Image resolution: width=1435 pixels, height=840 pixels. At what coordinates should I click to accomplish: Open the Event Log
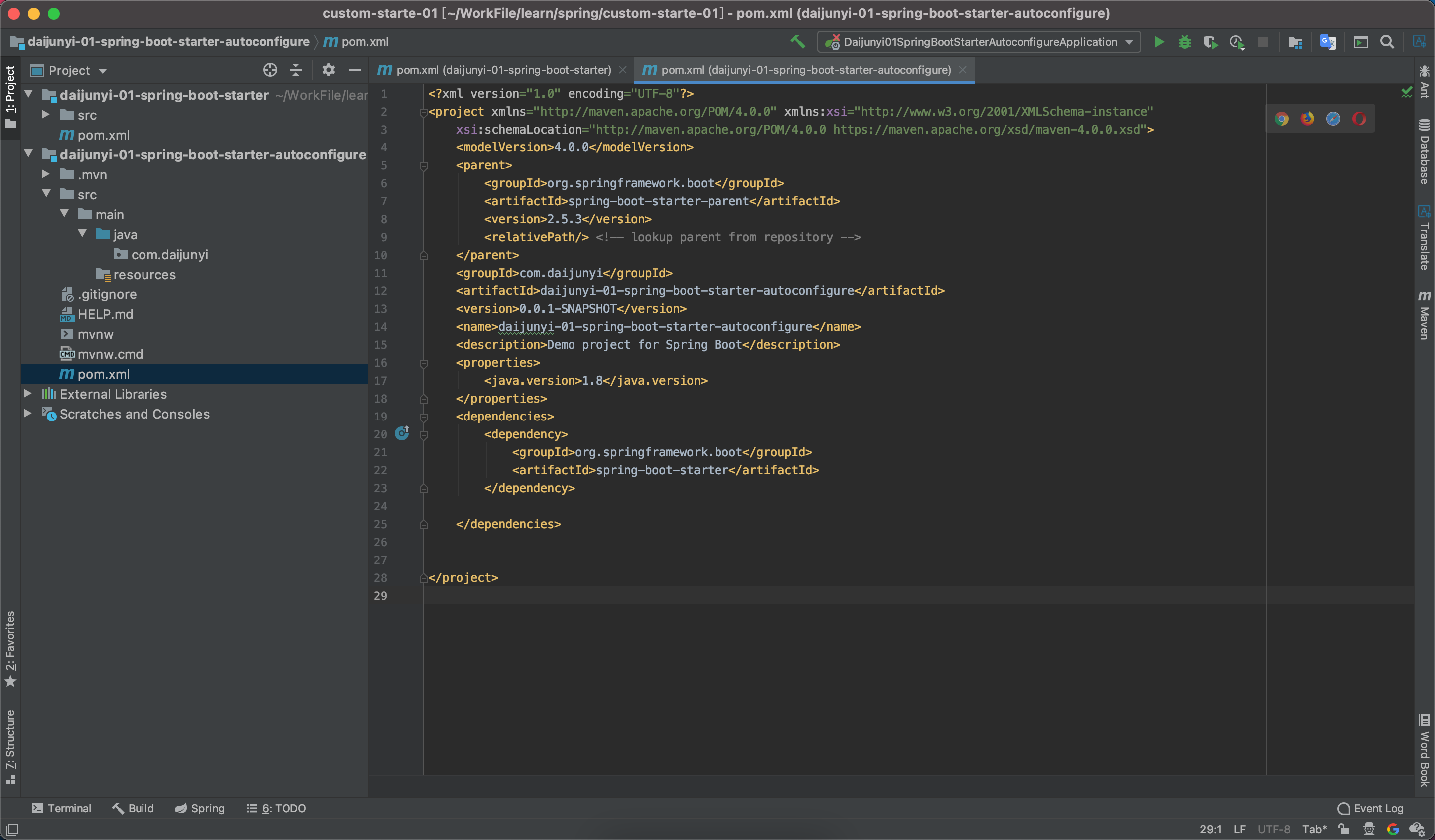(x=1370, y=808)
